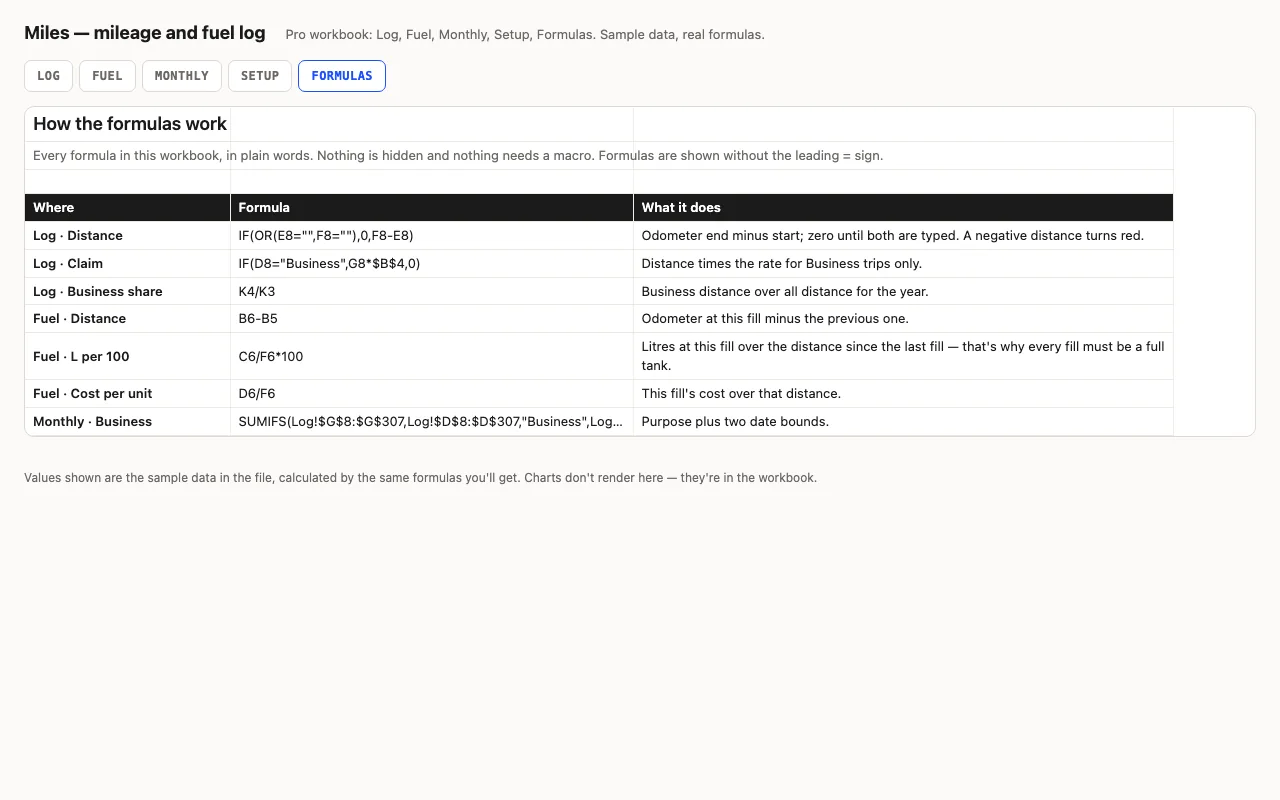This screenshot has height=800, width=1280.
Task: Click the IF(D8="Business",G8*$B$4,0) formula cell
Action: (432, 264)
